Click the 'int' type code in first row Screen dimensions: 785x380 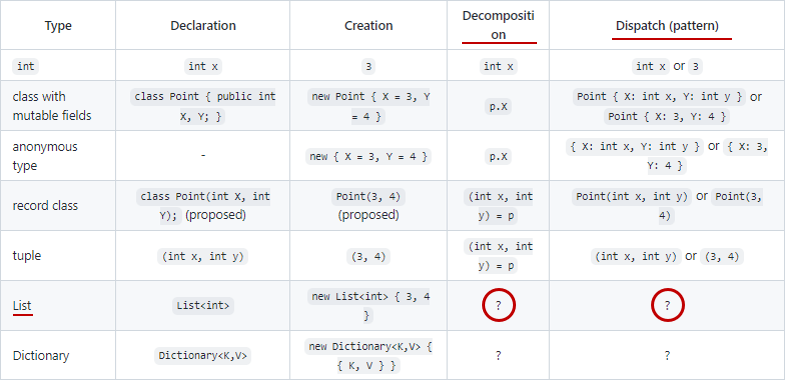[26, 66]
